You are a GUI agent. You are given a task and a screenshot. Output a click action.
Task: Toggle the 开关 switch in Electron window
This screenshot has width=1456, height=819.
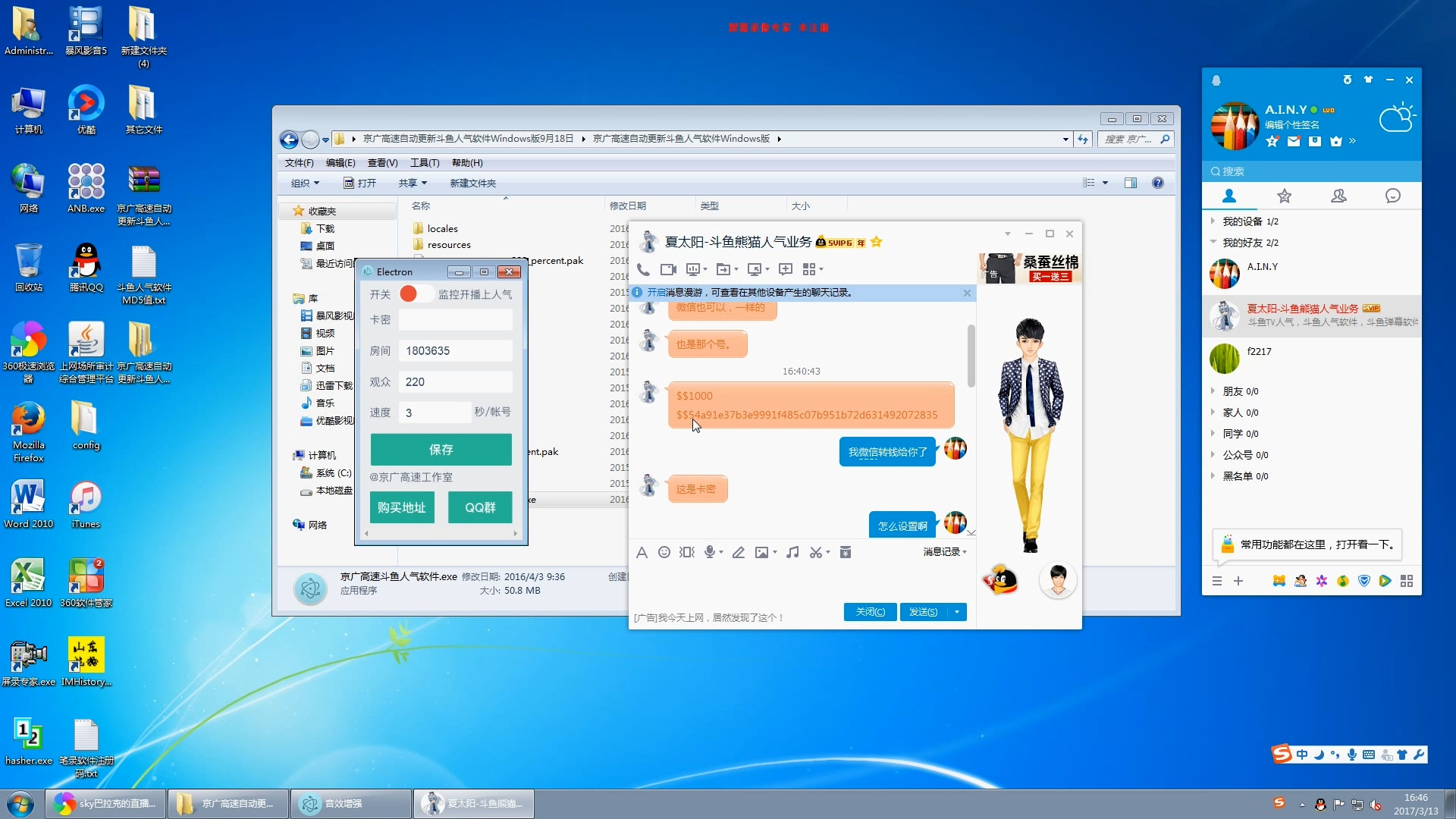coord(416,294)
